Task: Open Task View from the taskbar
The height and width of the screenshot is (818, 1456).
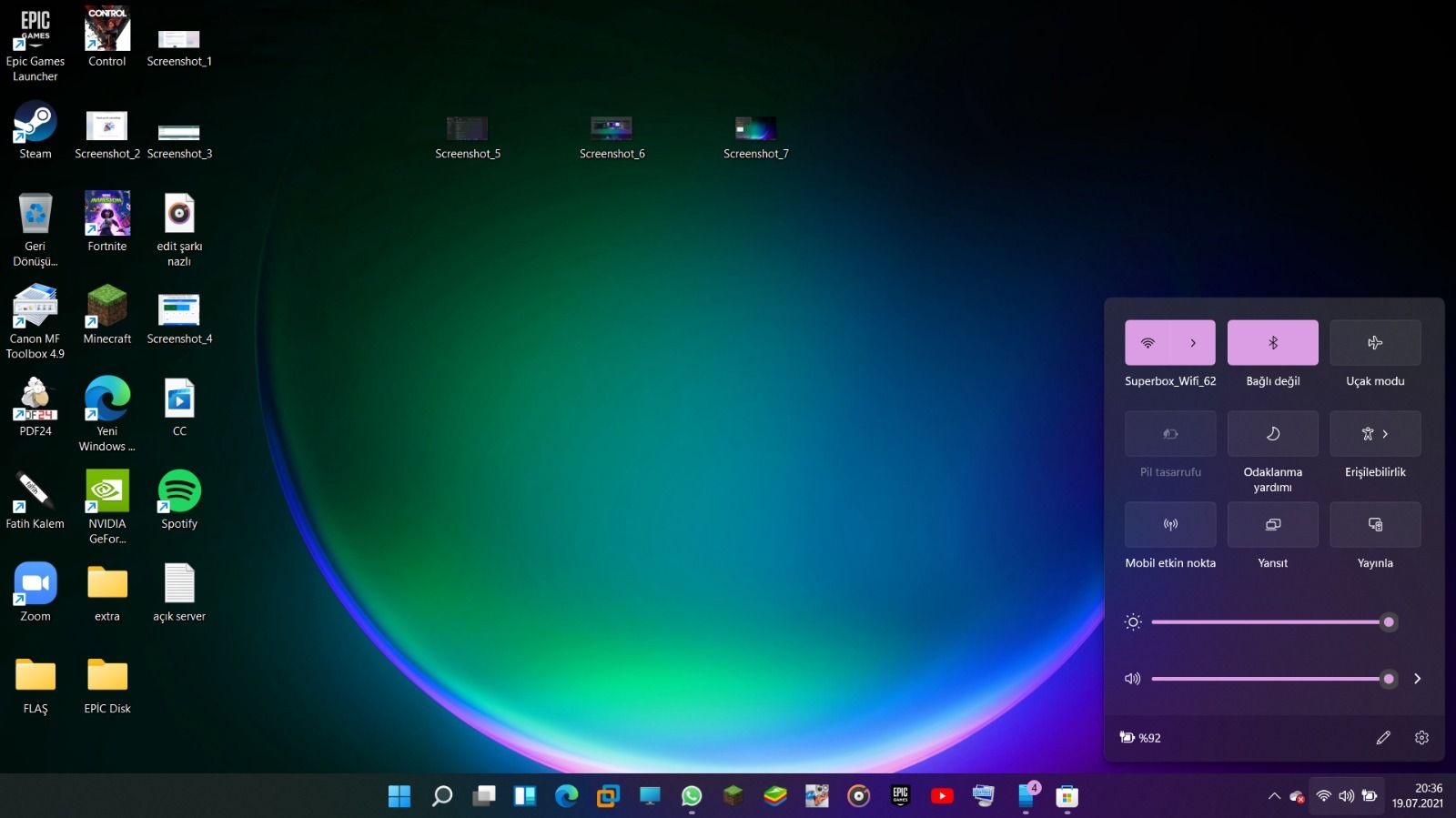Action: click(x=483, y=796)
